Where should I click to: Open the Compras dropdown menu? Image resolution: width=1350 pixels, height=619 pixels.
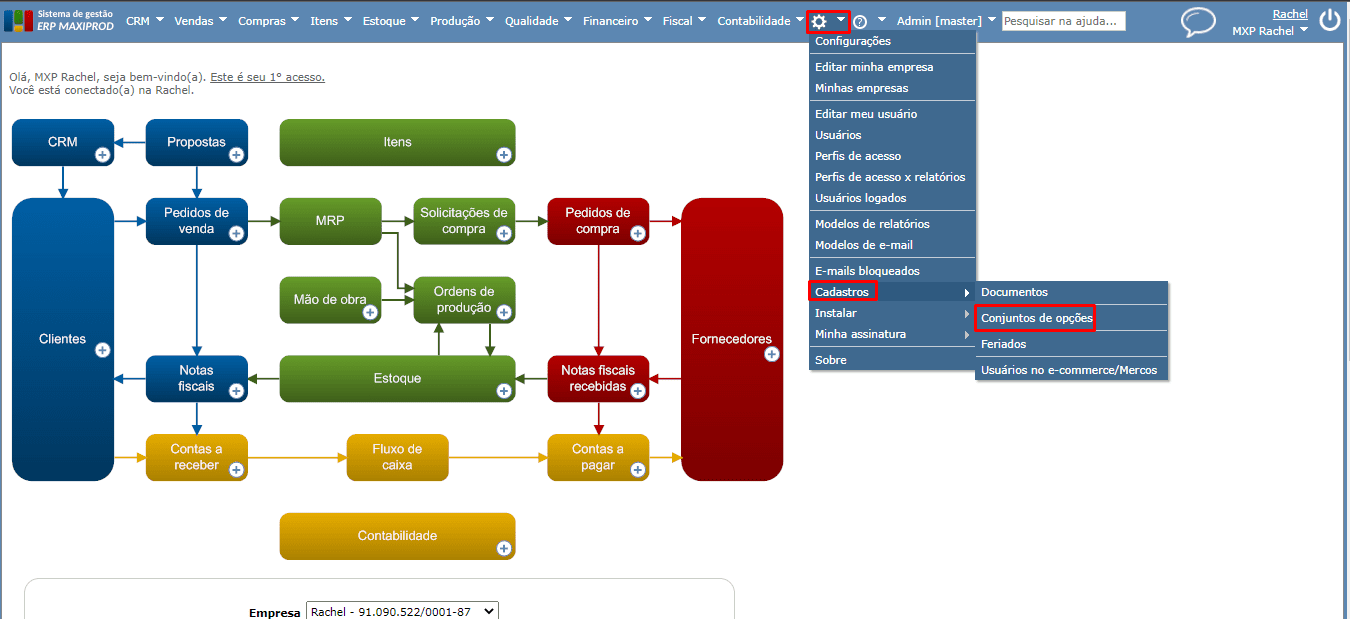click(x=269, y=21)
